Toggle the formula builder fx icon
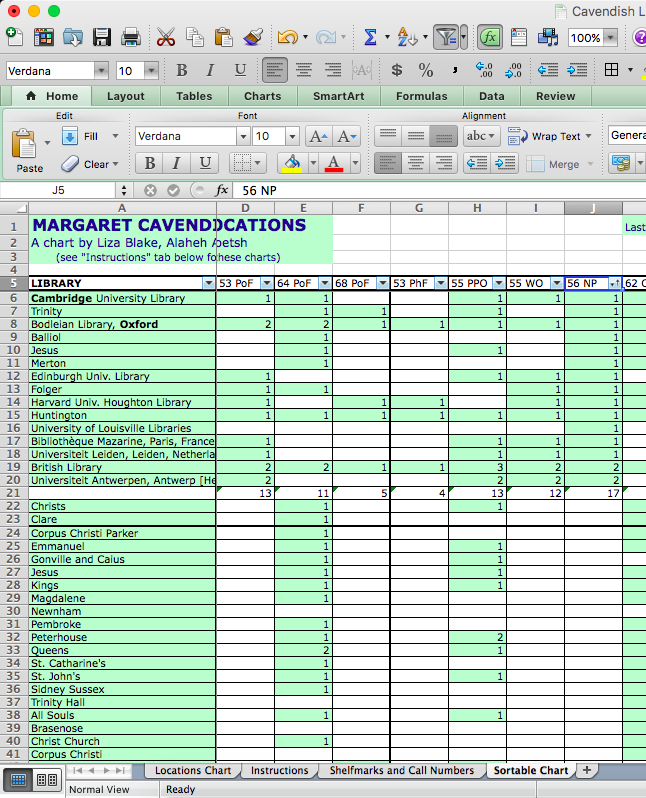Viewport: 646px width, 798px height. coord(490,37)
